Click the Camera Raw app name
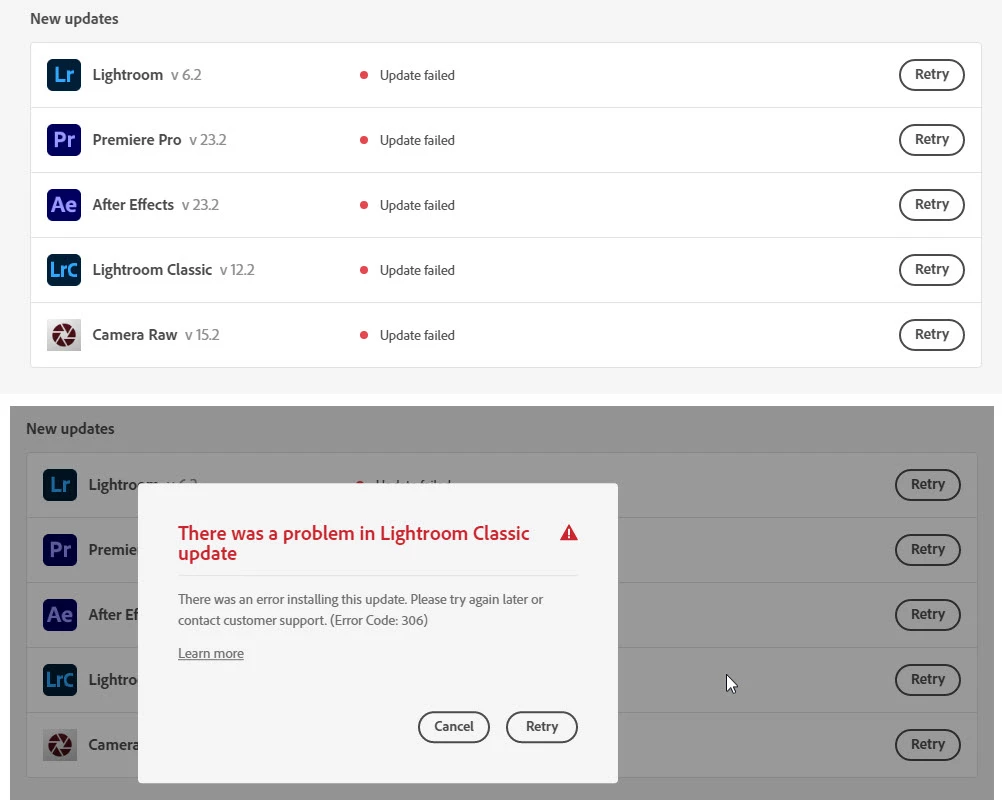 pos(135,335)
